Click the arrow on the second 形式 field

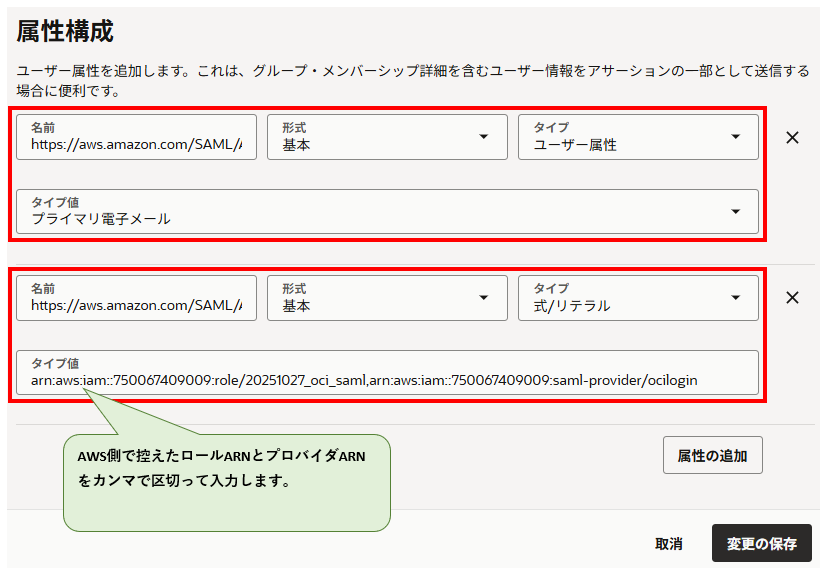click(x=484, y=297)
